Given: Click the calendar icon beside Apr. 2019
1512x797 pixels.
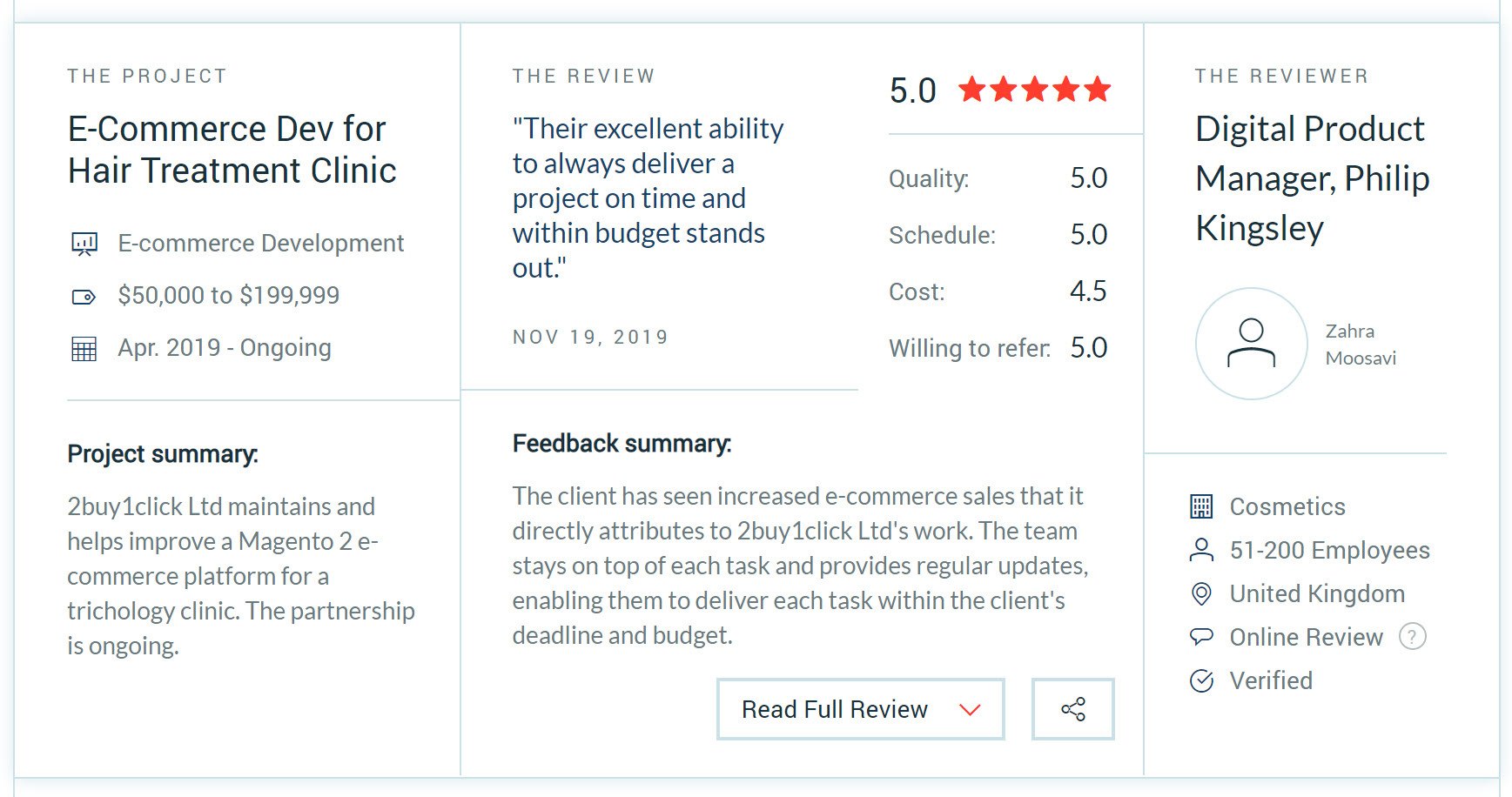Looking at the screenshot, I should click(84, 349).
